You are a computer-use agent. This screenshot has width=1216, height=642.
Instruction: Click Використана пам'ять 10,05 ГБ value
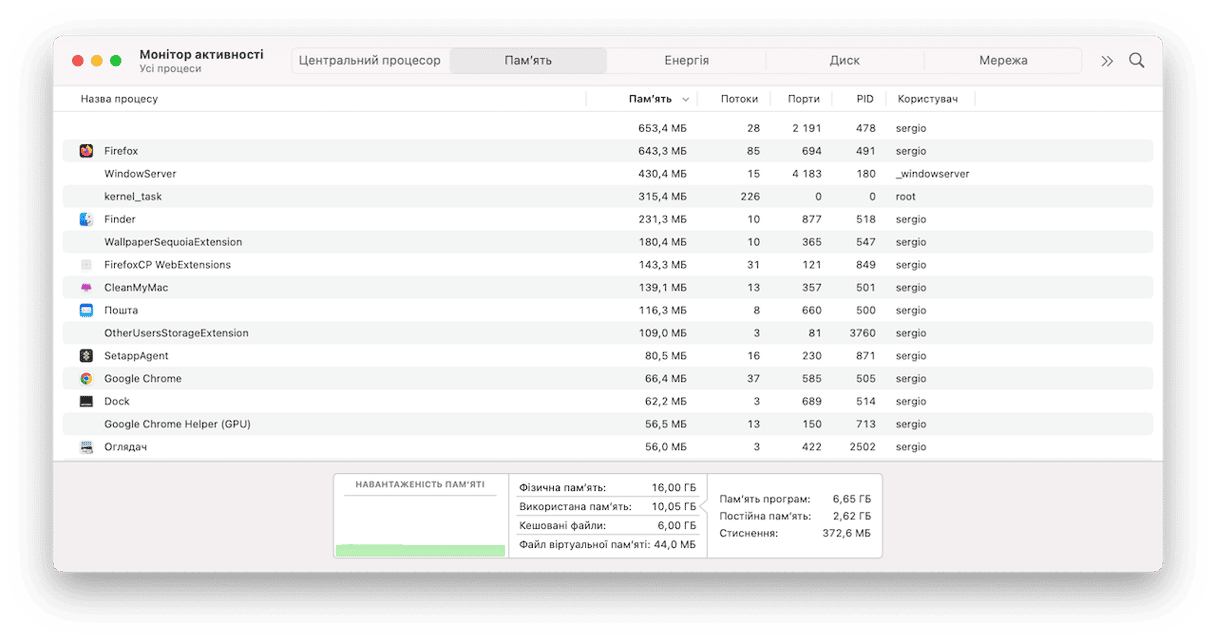[x=674, y=507]
